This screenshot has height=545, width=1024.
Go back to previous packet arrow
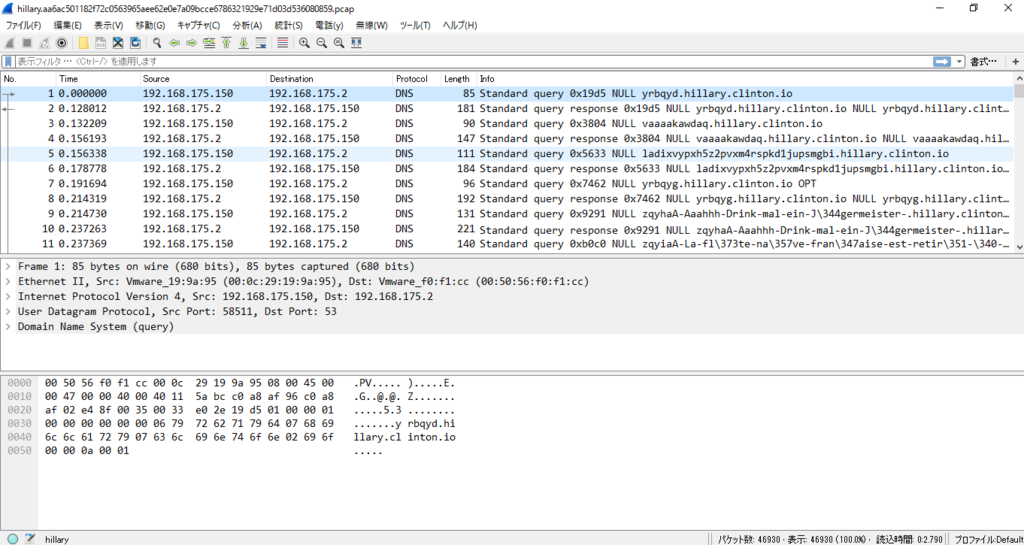[x=174, y=43]
